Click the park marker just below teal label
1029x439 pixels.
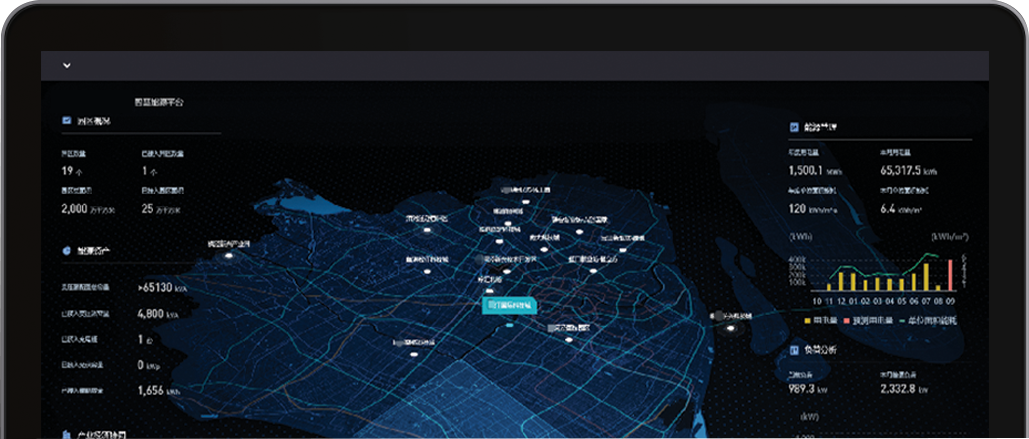click(569, 339)
